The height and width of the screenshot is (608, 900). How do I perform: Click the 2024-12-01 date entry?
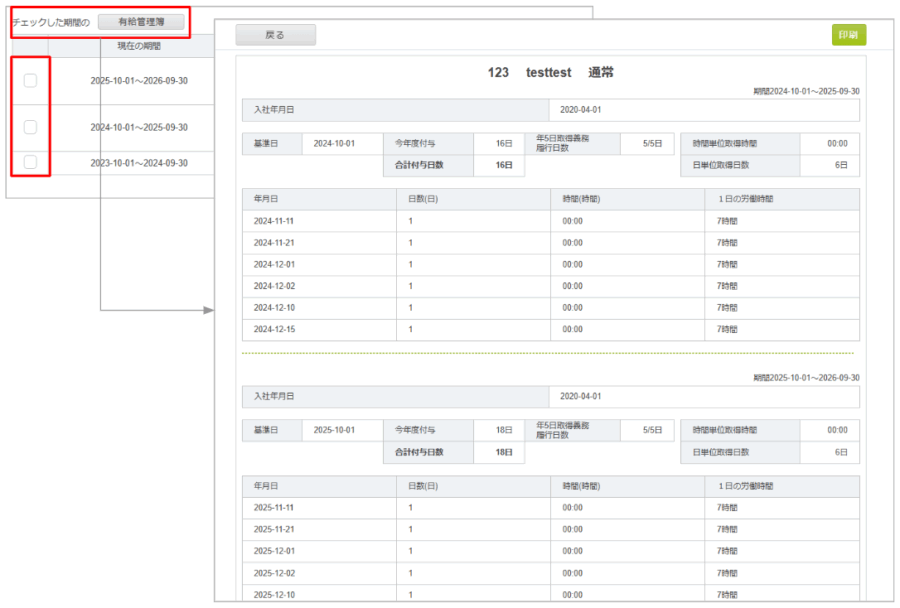[x=274, y=265]
